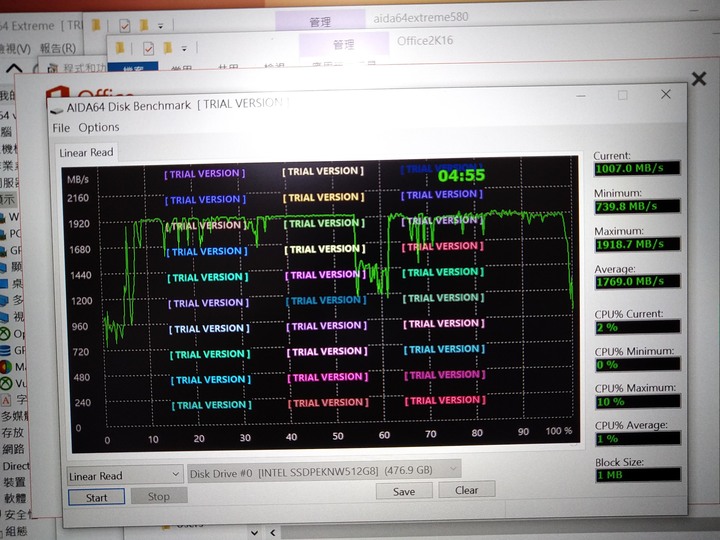Open the File menu in AIDA64 Disk Benchmark
Screen dimensions: 720x540
coord(61,128)
